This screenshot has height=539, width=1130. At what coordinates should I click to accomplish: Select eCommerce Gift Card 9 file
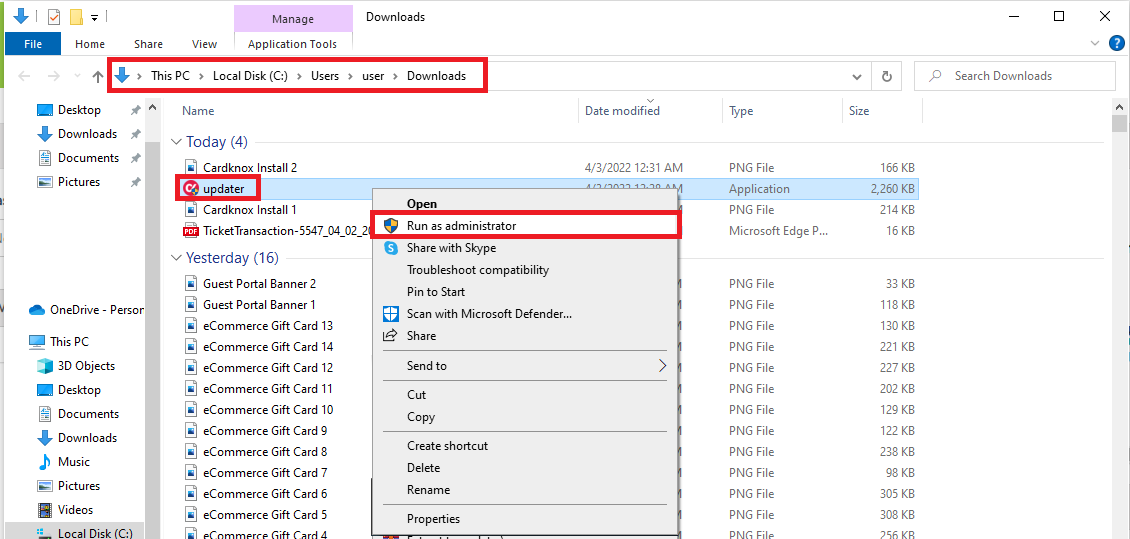[x=265, y=431]
